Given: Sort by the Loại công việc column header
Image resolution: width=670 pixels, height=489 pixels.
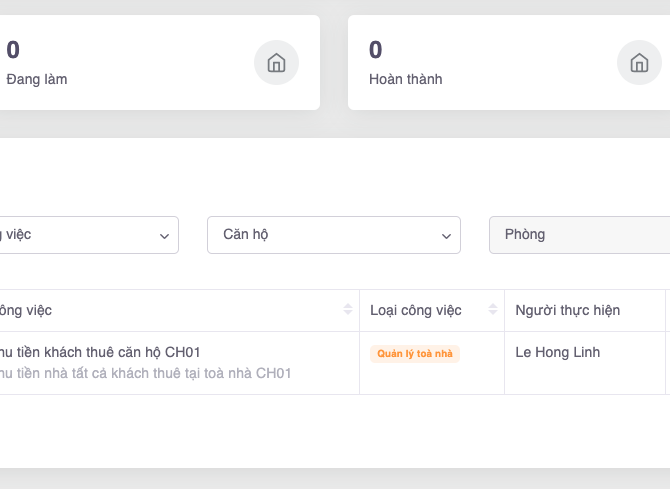Looking at the screenshot, I should [416, 310].
